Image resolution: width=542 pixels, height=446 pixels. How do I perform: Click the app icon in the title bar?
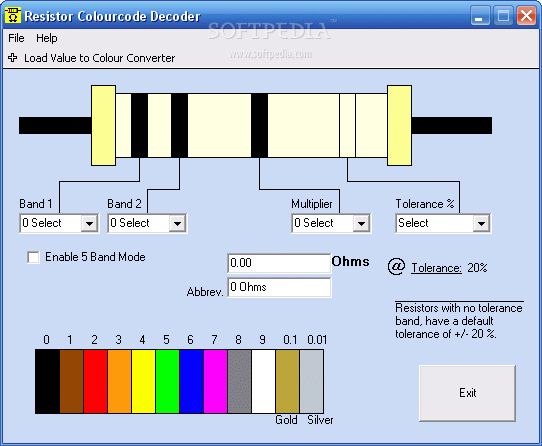[13, 16]
